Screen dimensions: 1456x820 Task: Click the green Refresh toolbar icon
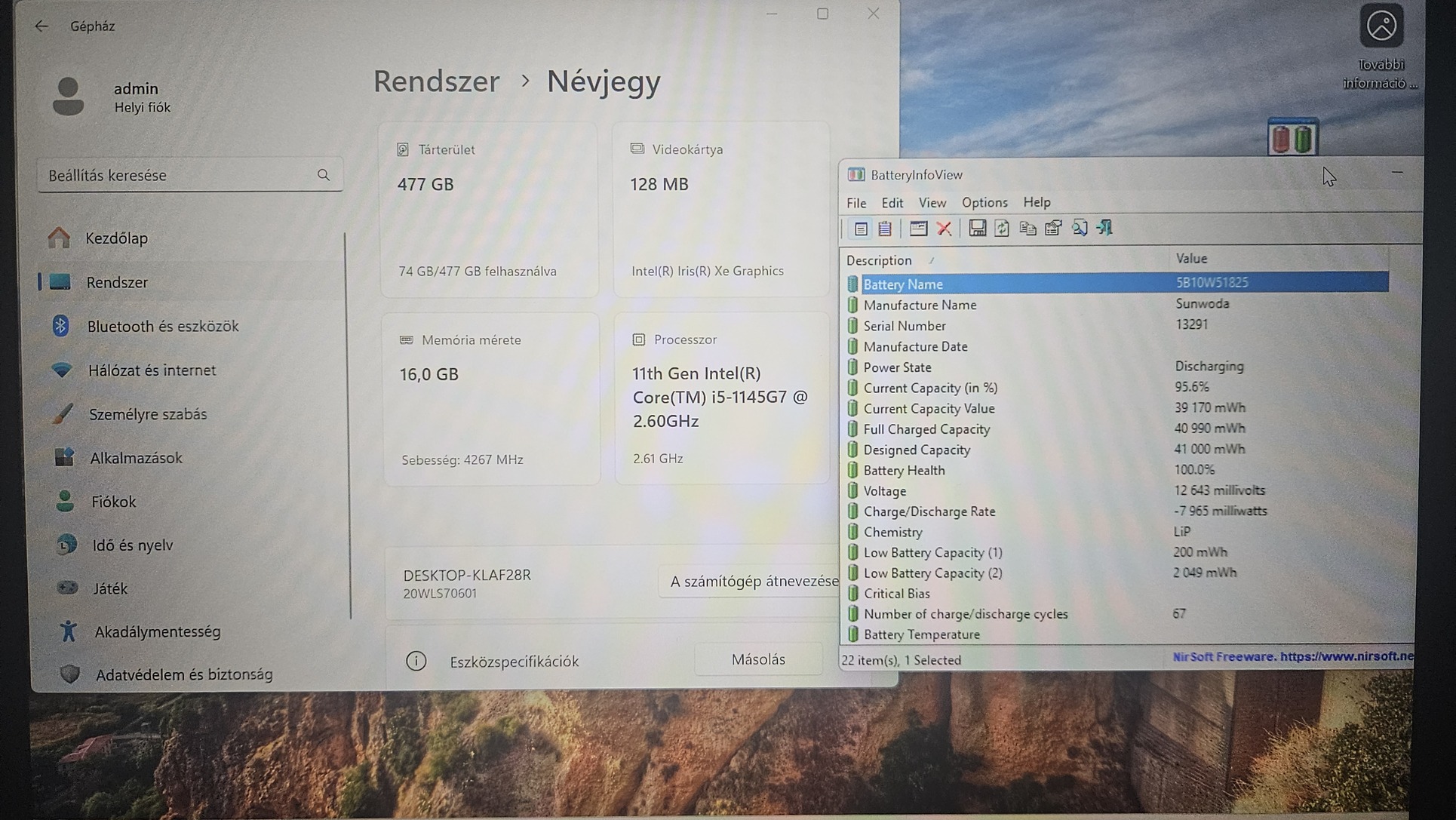coord(1002,229)
